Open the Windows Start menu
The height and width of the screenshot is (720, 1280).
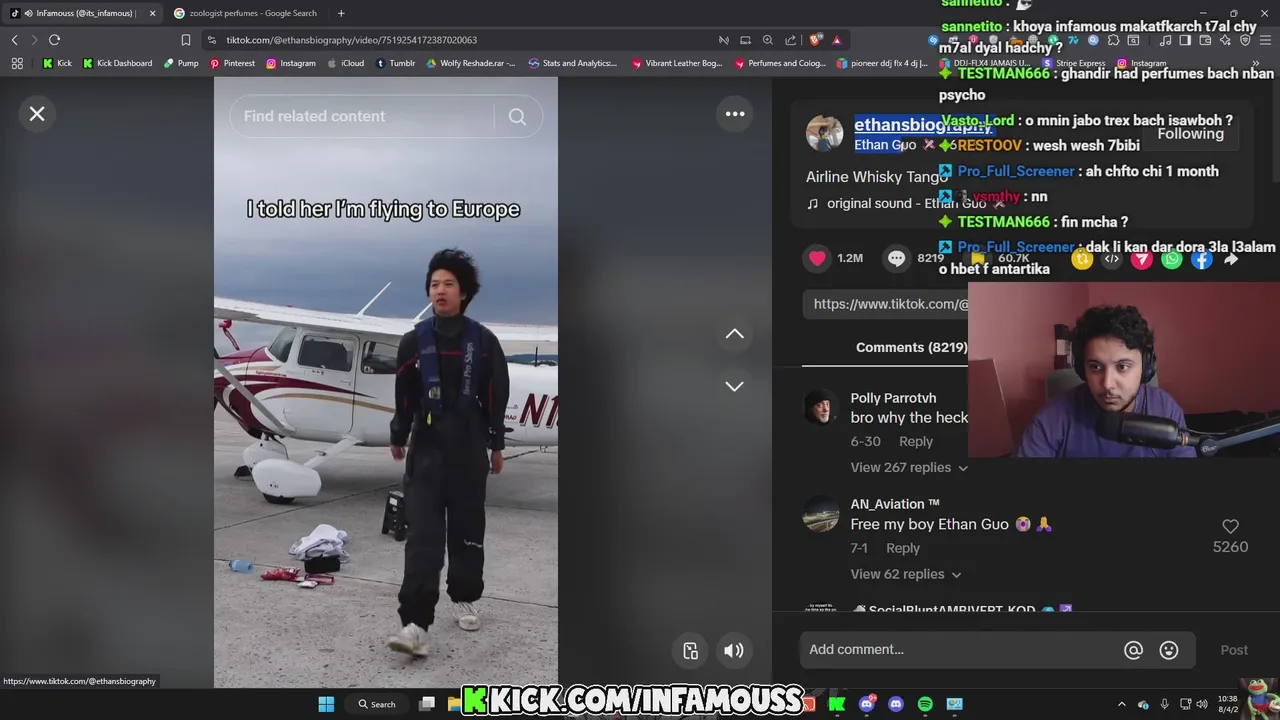326,704
